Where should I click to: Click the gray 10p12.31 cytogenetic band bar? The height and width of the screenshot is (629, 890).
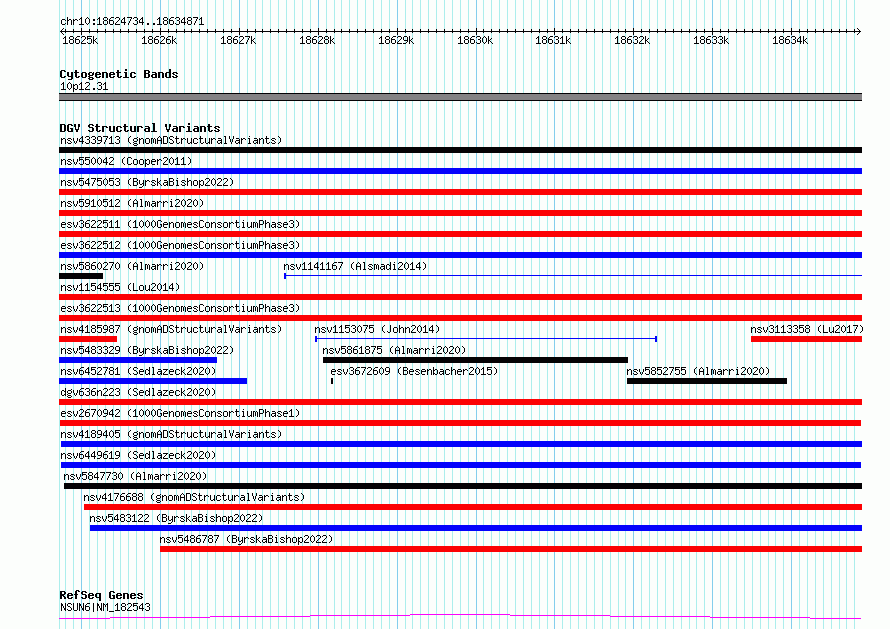pyautogui.click(x=460, y=97)
